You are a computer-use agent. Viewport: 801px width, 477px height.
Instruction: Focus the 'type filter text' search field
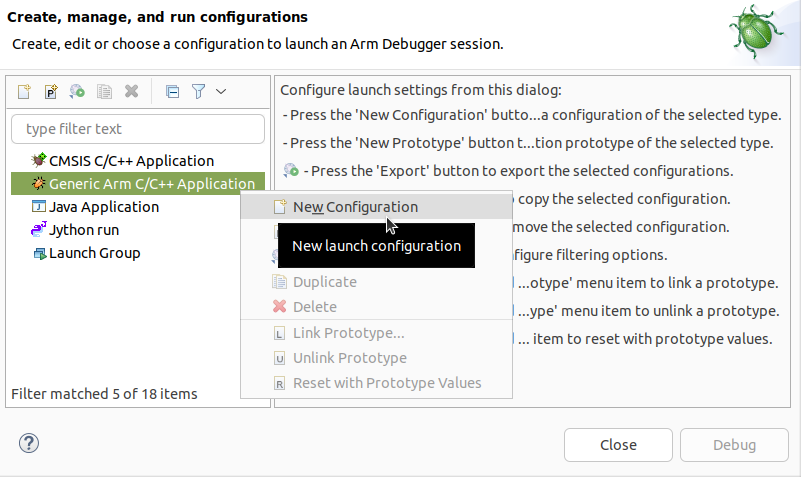138,129
